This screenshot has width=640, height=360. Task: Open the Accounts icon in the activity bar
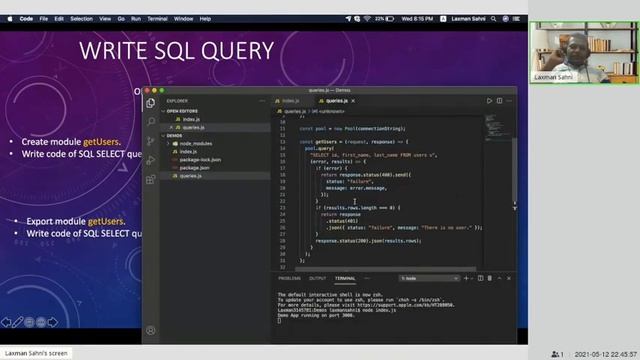pos(151,330)
